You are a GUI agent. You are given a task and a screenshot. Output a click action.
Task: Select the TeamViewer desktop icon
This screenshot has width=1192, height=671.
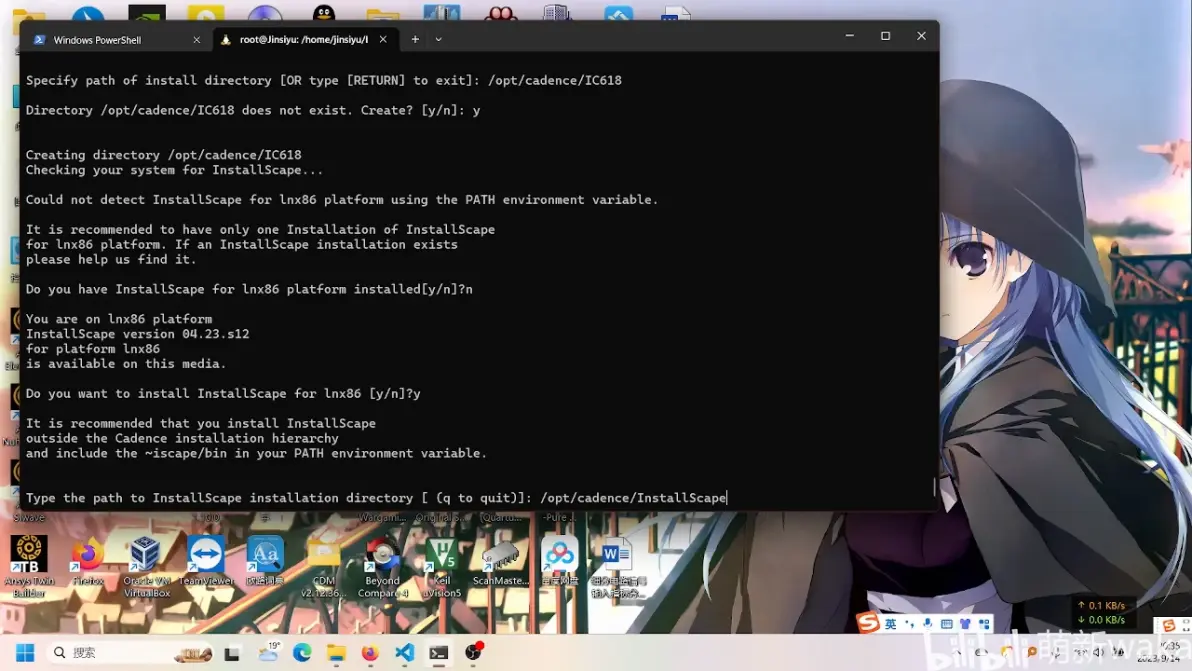click(x=206, y=562)
